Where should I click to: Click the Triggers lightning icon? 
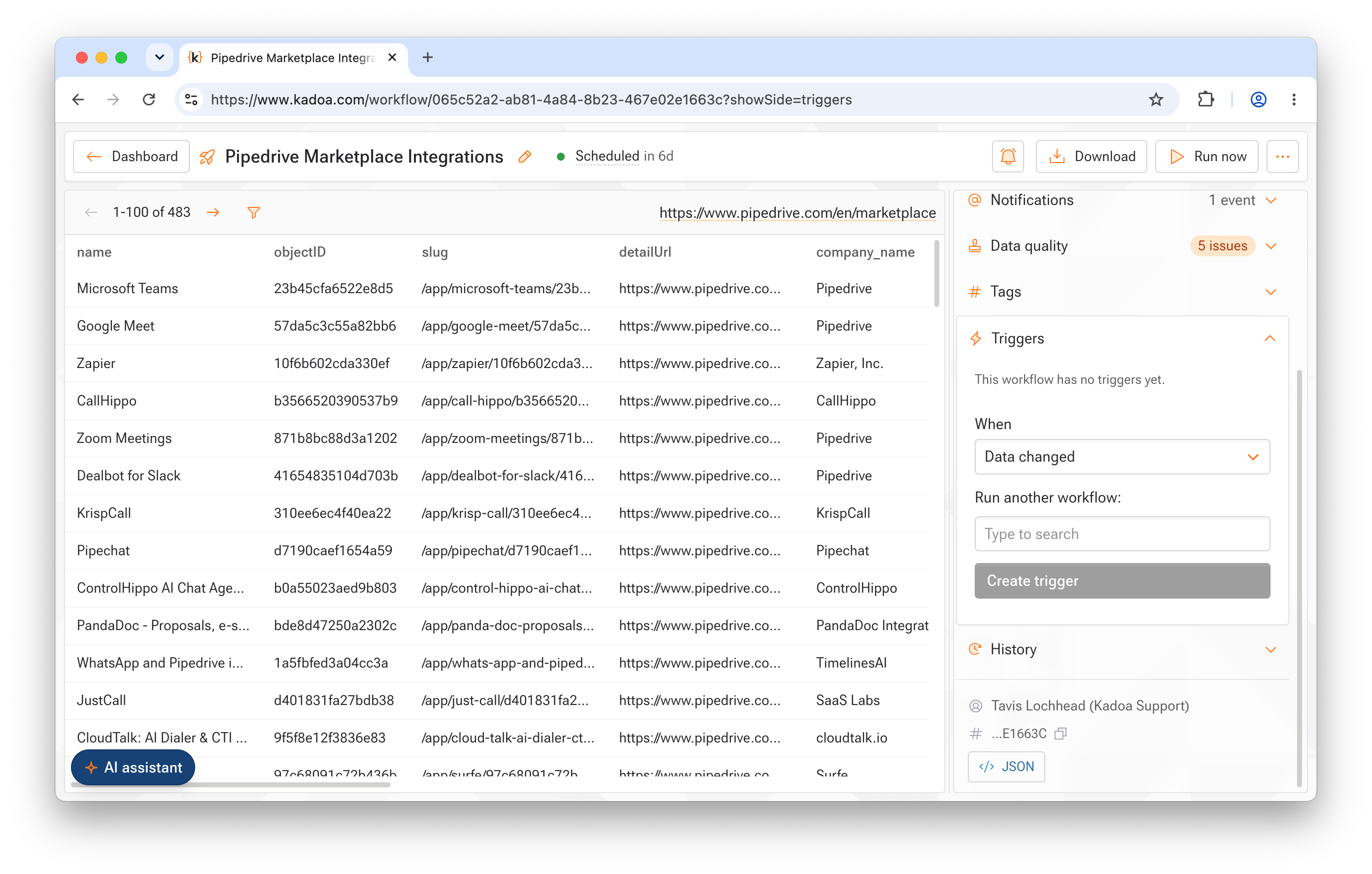click(975, 338)
